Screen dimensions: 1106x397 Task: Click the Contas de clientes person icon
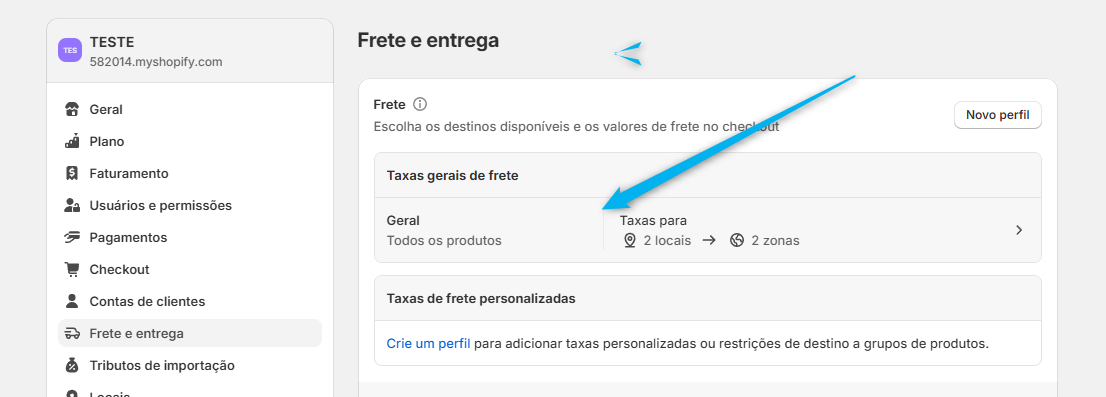click(72, 301)
